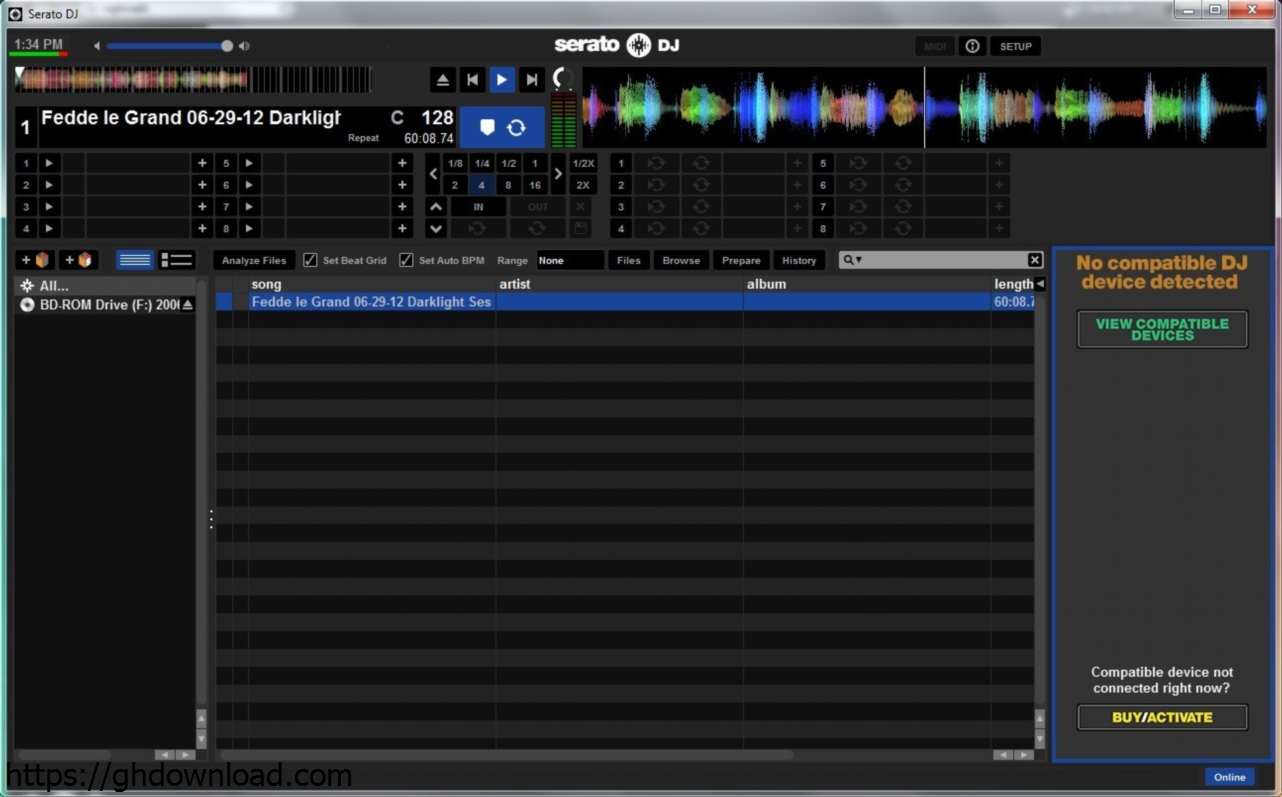Select 1/4 beat auto loop
The width and height of the screenshot is (1282, 797).
pos(482,163)
